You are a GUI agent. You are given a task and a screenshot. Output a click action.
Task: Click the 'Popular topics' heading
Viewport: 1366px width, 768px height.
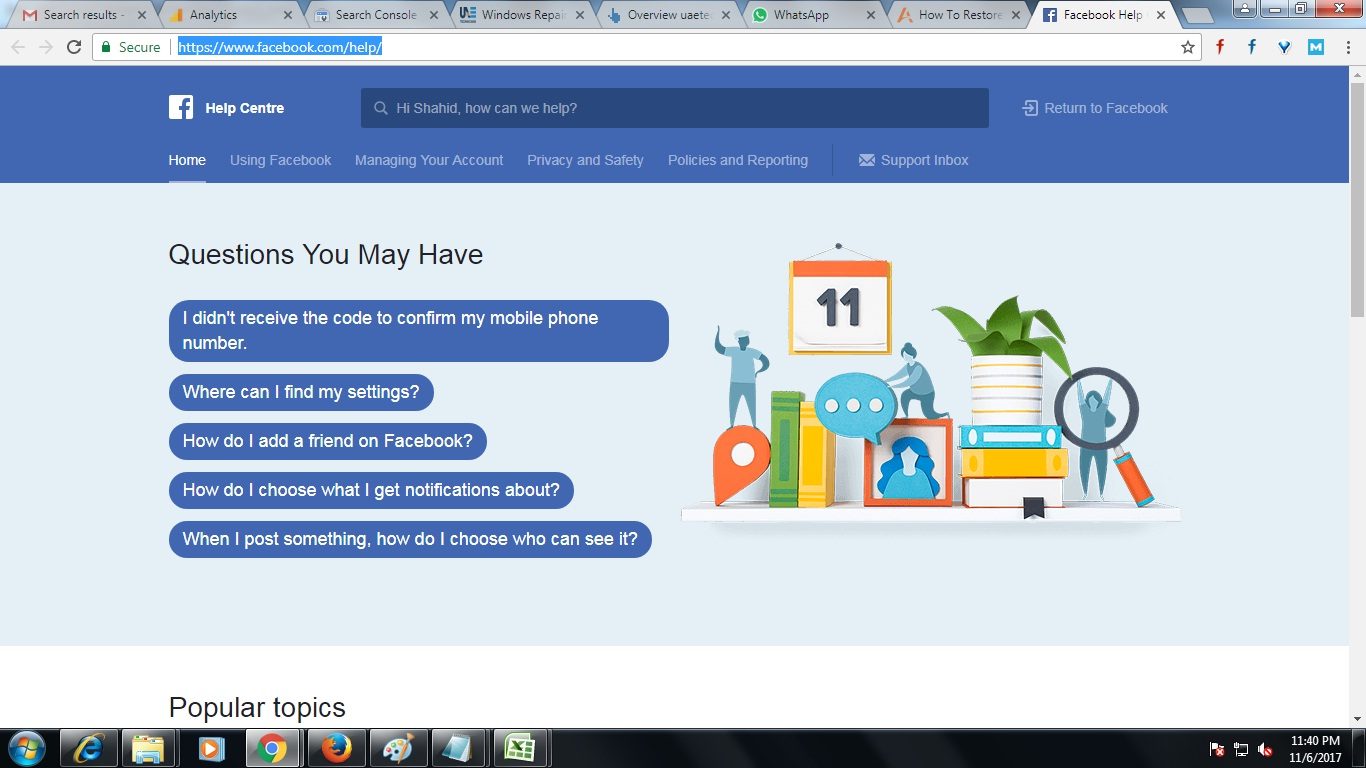(257, 708)
